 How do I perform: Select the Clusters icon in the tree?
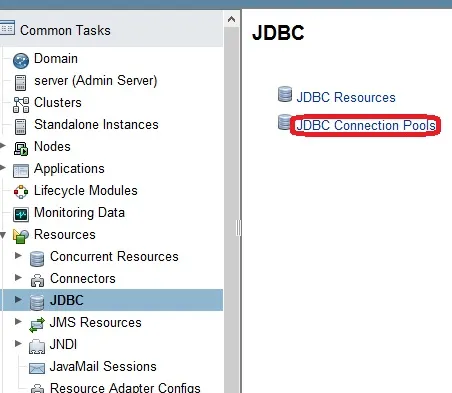click(x=21, y=105)
